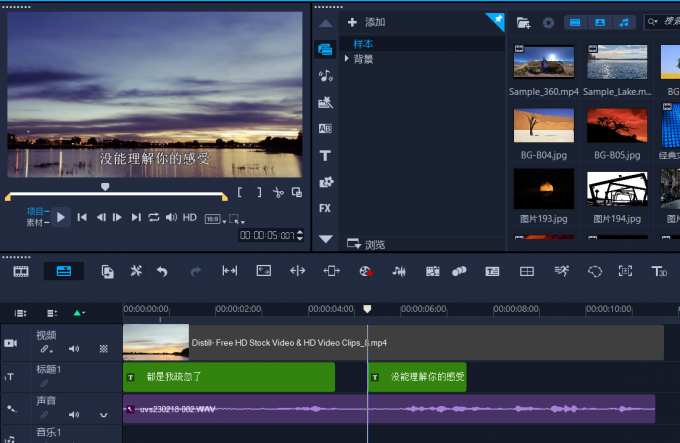The image size is (680, 443).
Task: Open the Sound/Audio library panel icon
Action: [325, 76]
